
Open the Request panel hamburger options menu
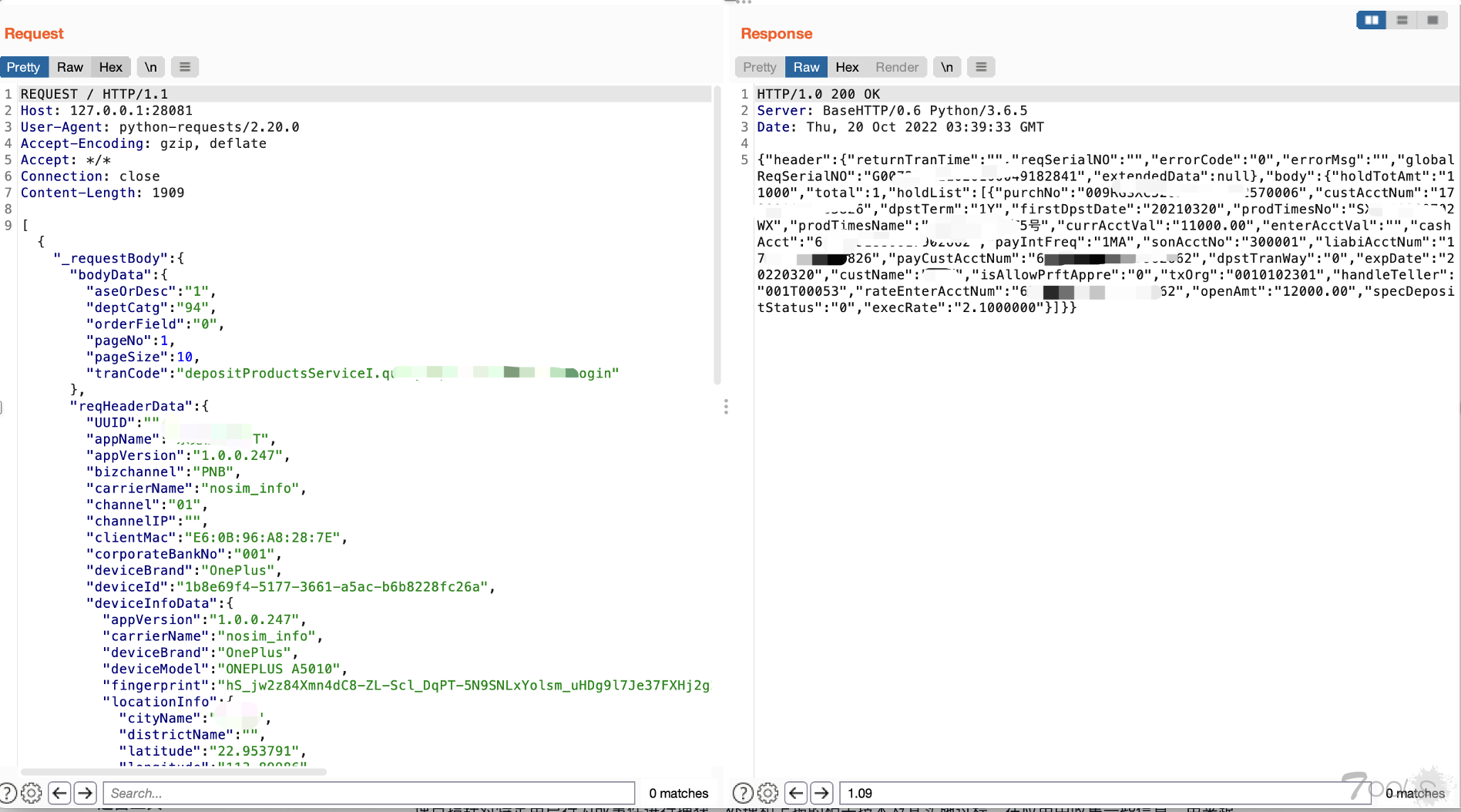pos(185,67)
